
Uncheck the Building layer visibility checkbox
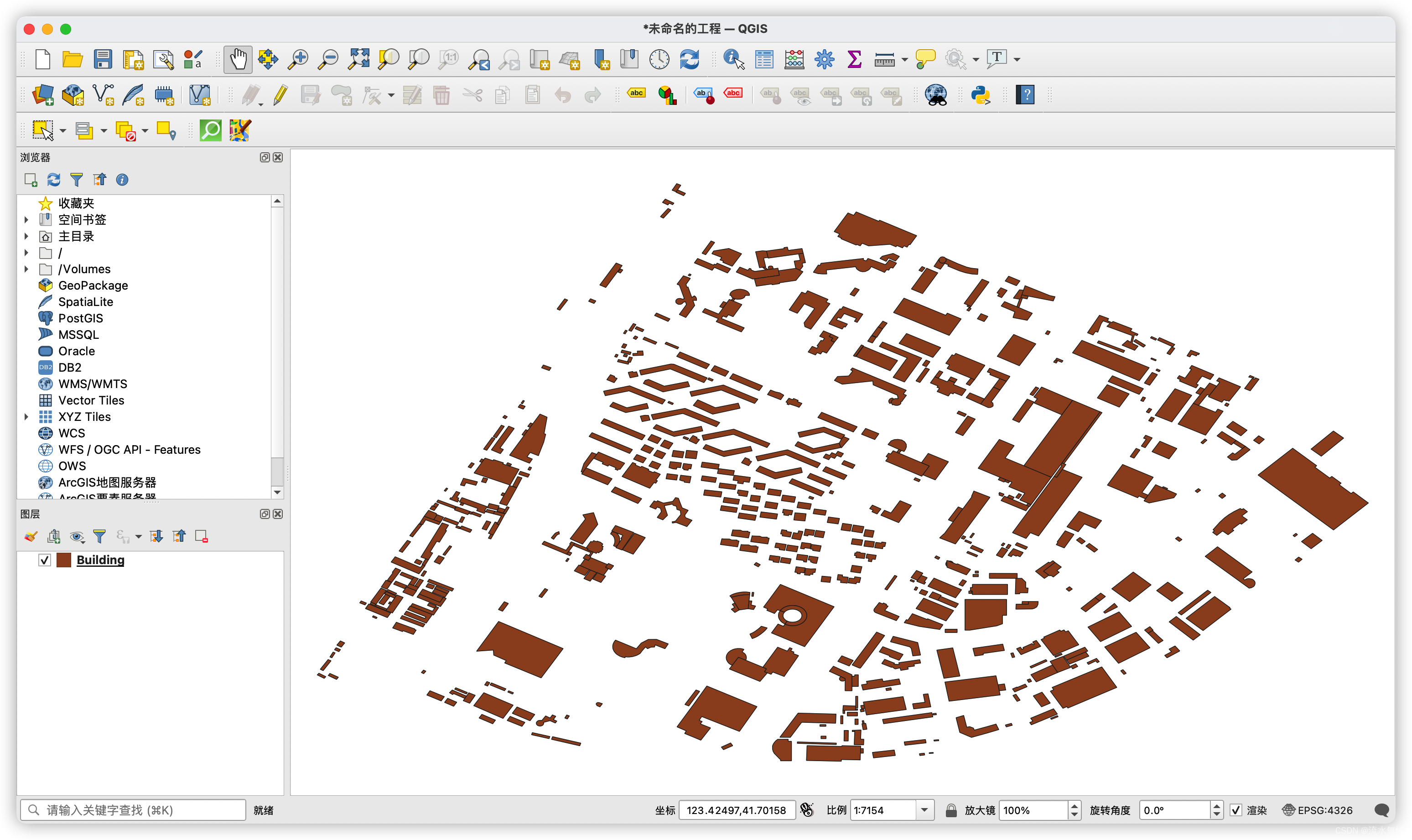click(x=45, y=560)
